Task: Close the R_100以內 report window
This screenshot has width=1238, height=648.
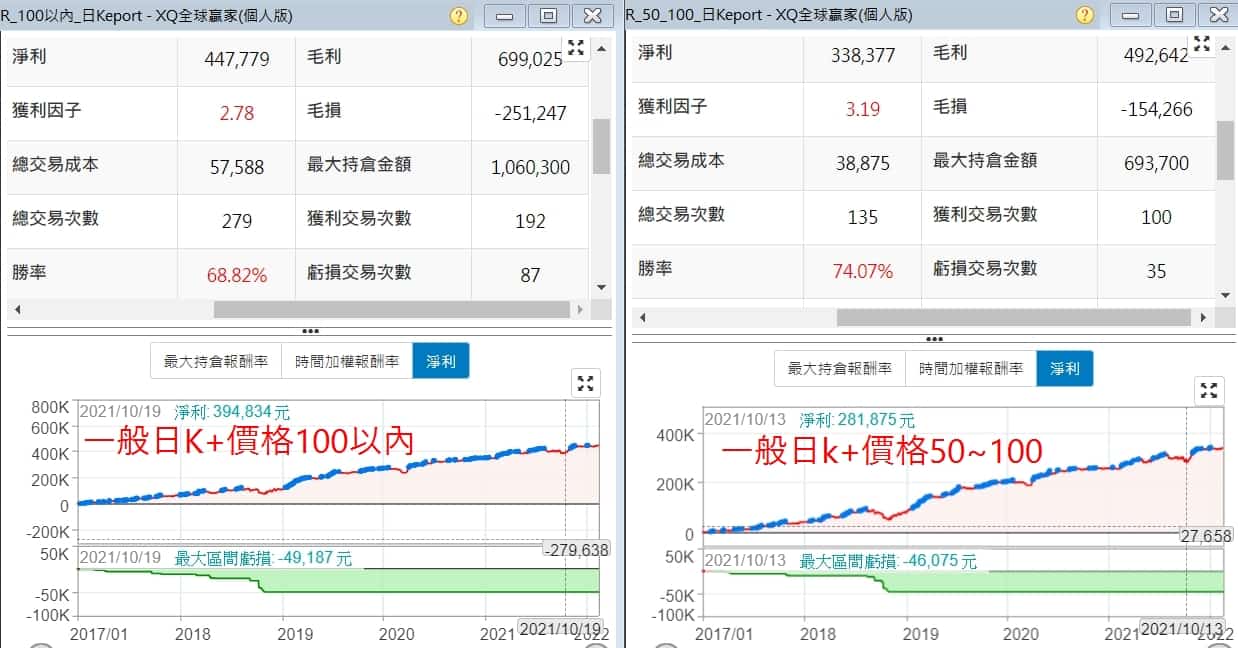Action: point(592,16)
